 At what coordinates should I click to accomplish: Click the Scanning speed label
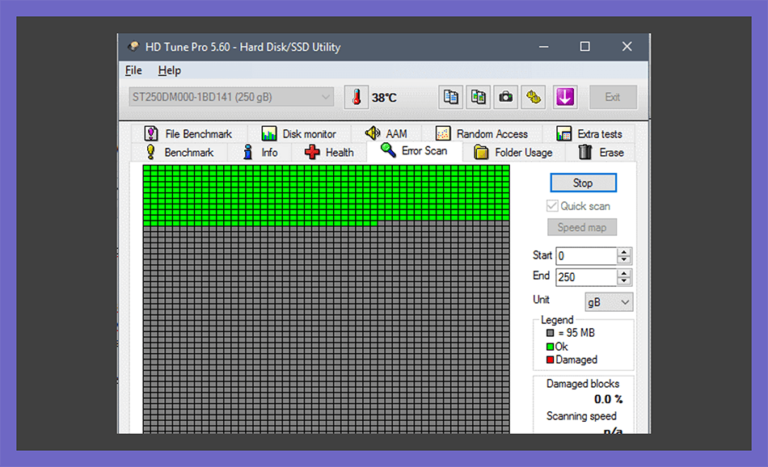(x=581, y=416)
